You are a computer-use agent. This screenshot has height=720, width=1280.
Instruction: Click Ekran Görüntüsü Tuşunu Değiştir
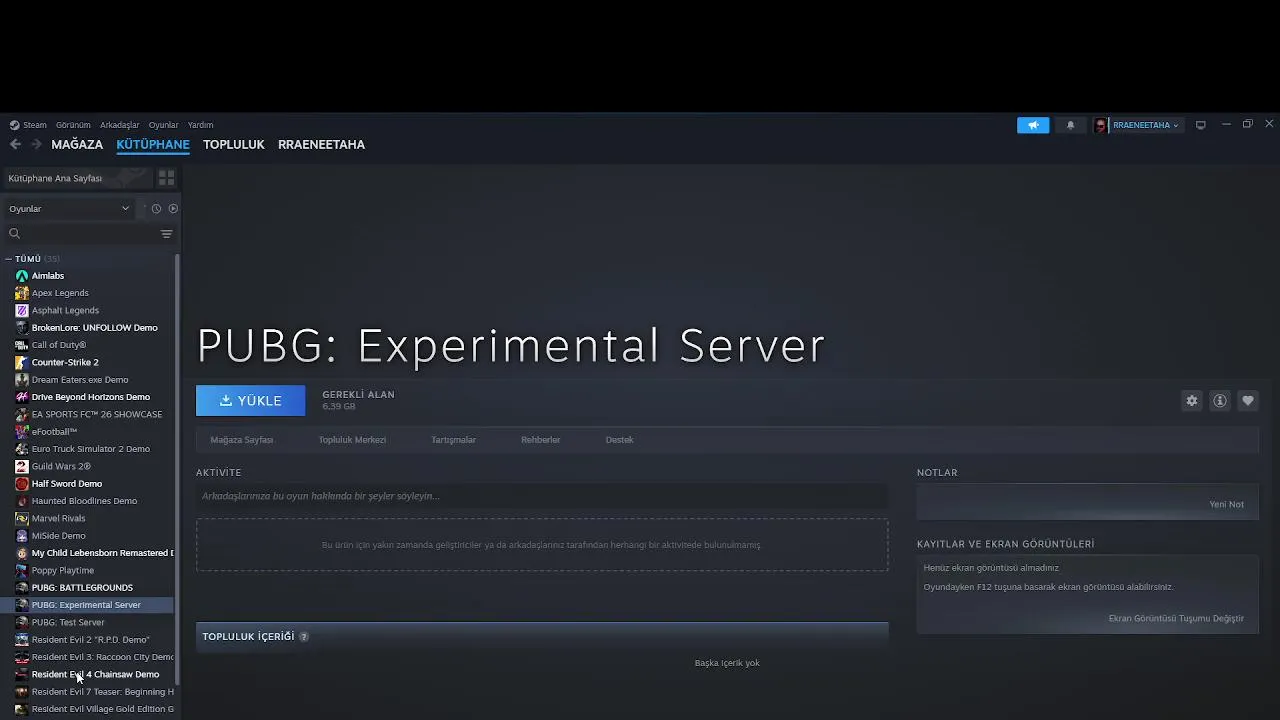[1176, 618]
